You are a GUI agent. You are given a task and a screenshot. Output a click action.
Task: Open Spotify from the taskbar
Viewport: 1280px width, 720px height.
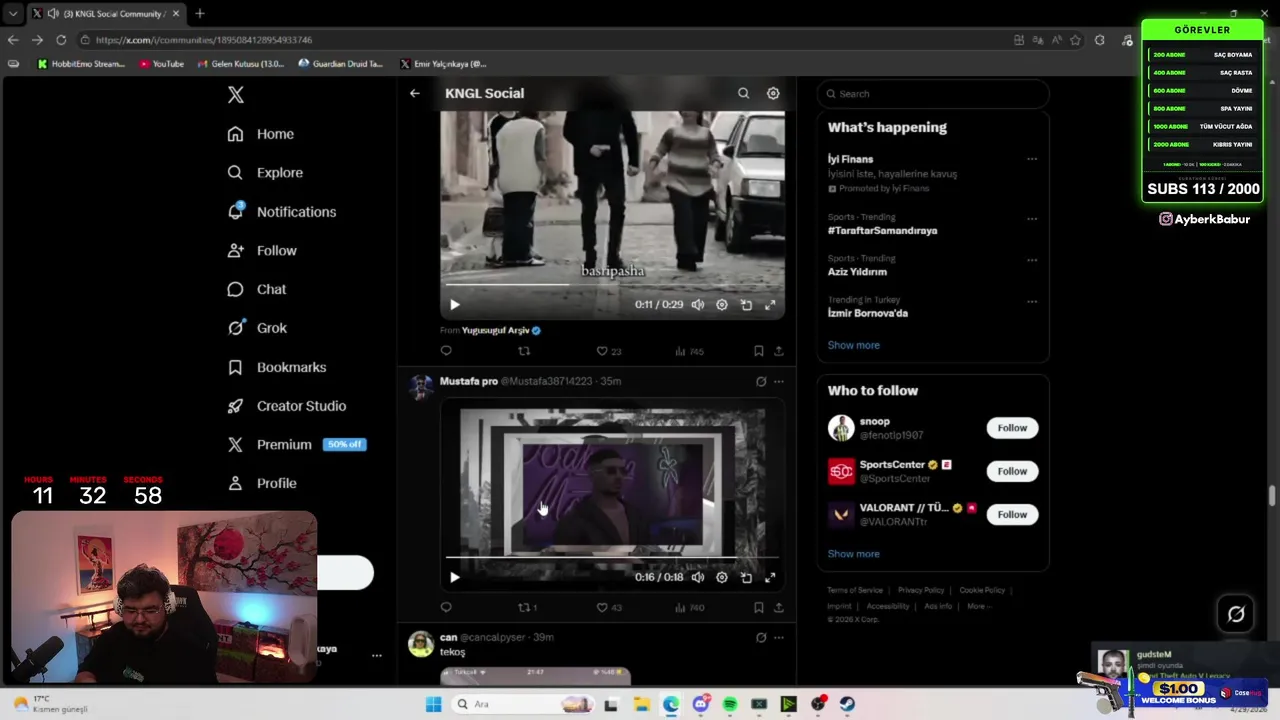tap(730, 704)
